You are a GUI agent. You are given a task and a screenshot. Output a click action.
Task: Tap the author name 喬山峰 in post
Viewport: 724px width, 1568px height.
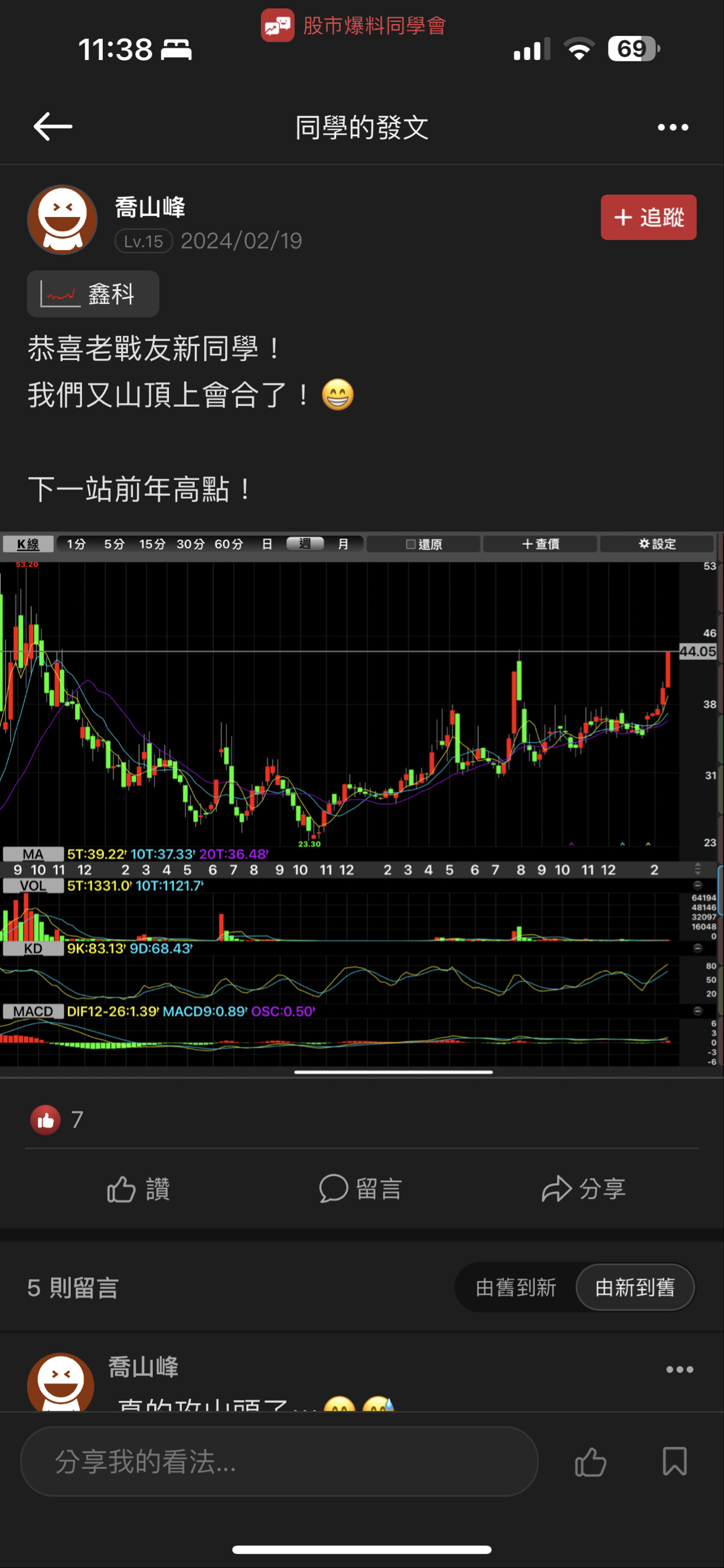pos(151,208)
